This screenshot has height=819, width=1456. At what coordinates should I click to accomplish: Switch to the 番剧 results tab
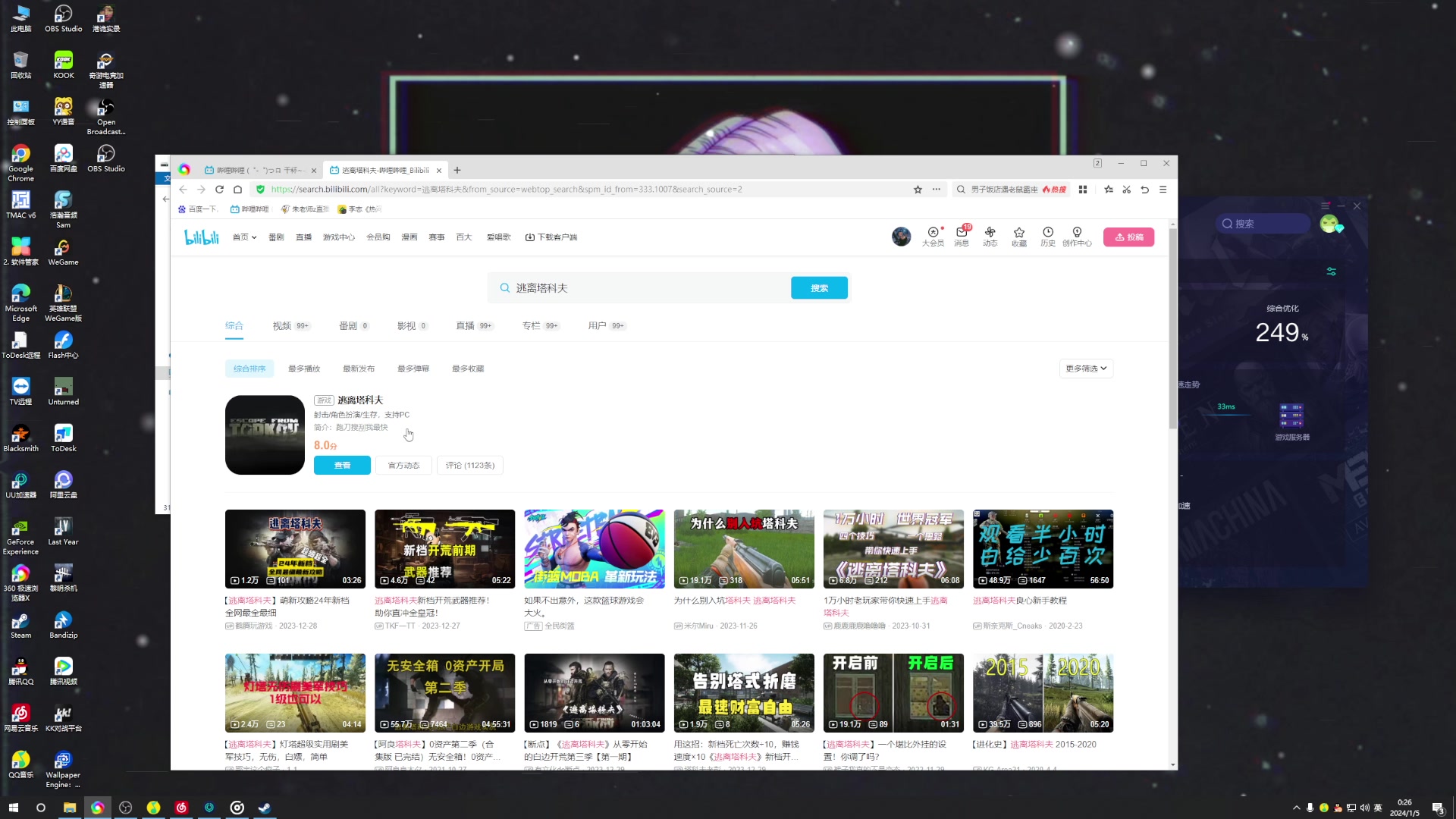point(354,326)
